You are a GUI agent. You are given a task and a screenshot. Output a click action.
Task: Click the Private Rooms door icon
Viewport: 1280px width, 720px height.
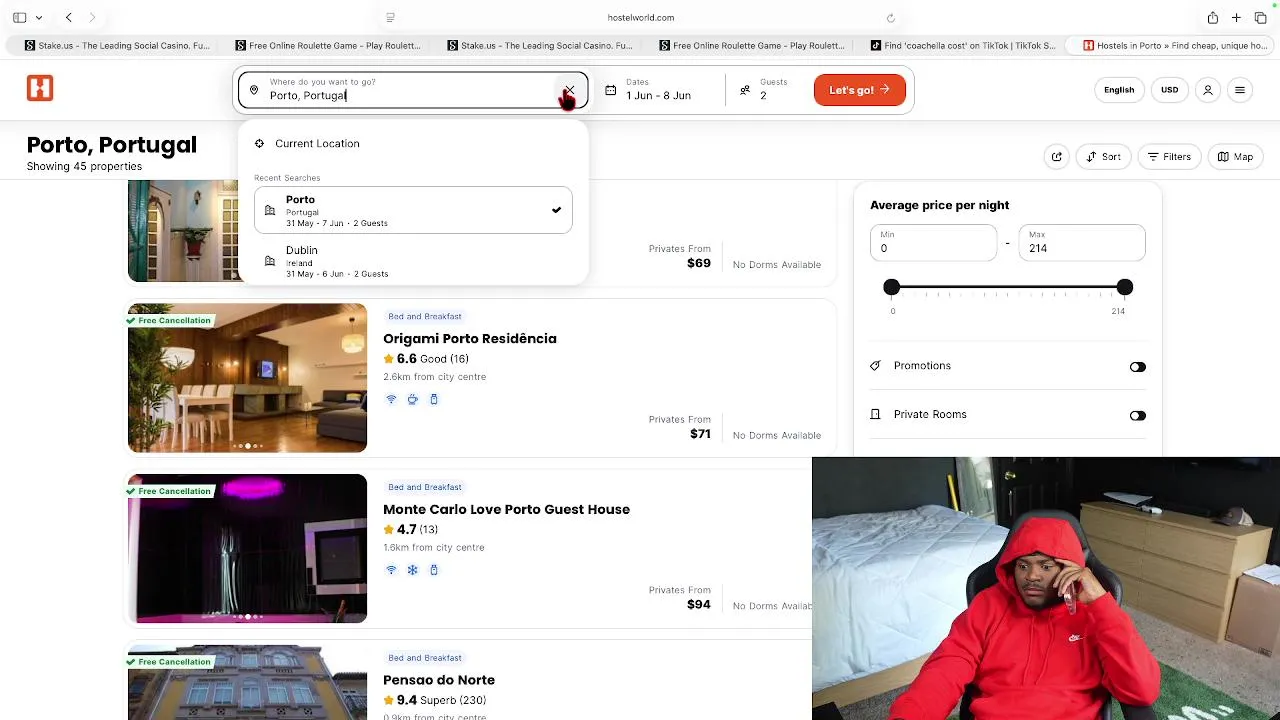tap(875, 414)
